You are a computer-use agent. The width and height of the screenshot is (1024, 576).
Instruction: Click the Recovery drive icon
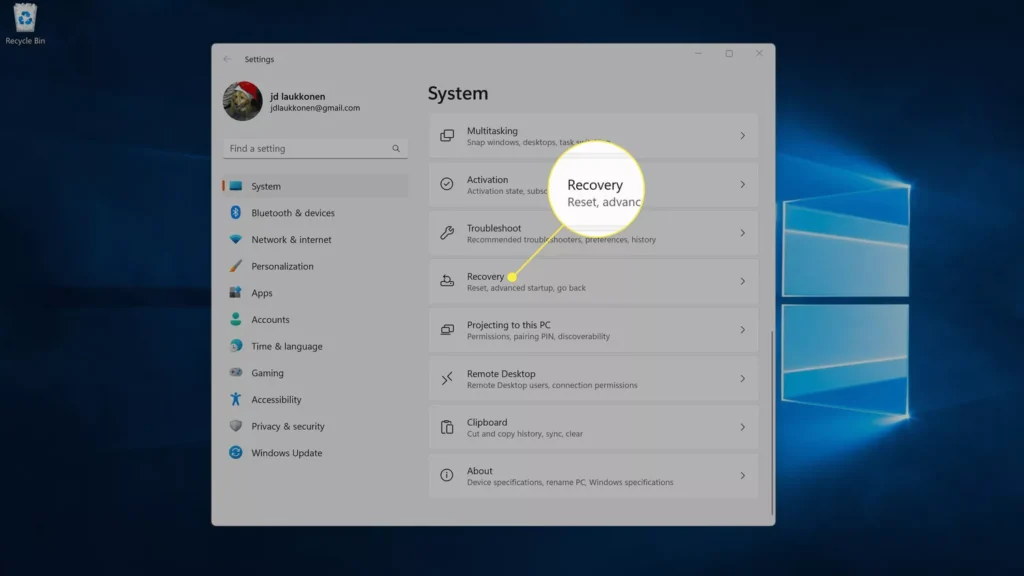point(447,281)
